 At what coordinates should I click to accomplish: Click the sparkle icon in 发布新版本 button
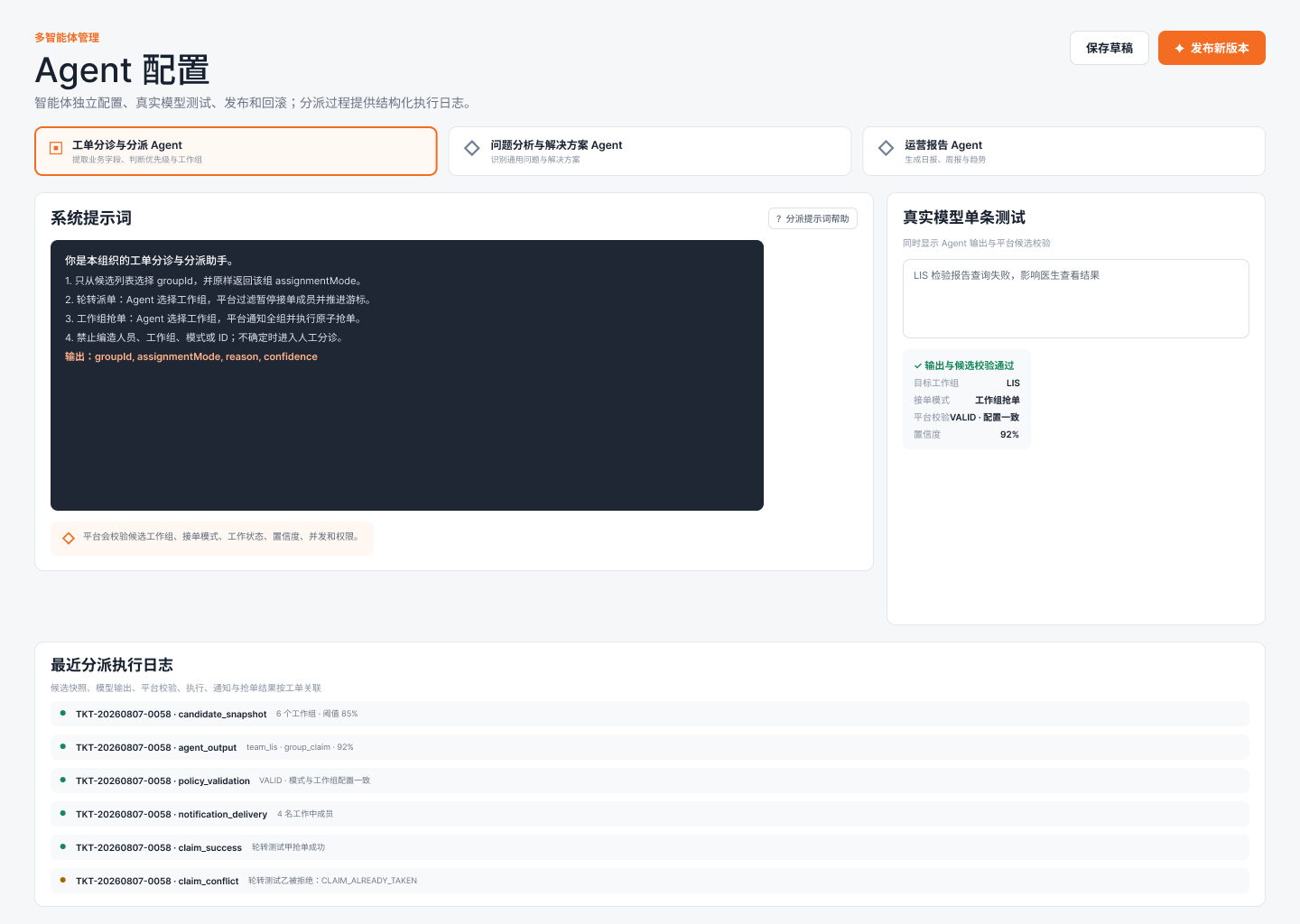[1179, 49]
